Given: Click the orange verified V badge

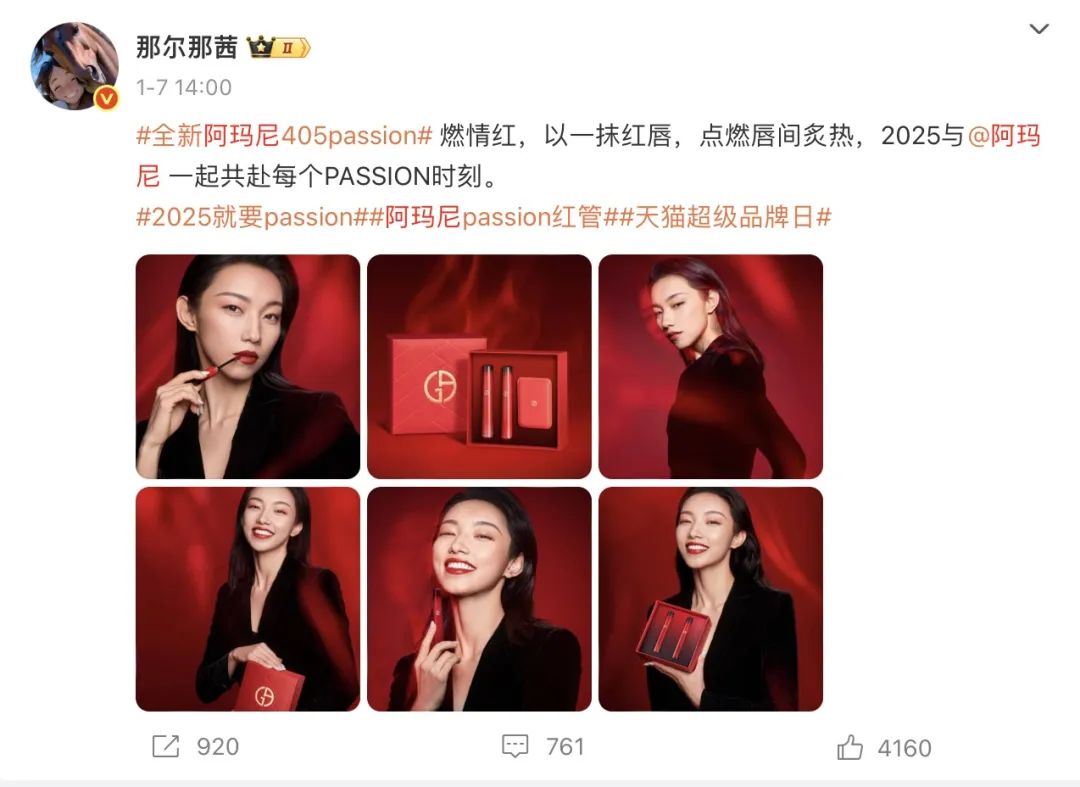Looking at the screenshot, I should (x=107, y=98).
